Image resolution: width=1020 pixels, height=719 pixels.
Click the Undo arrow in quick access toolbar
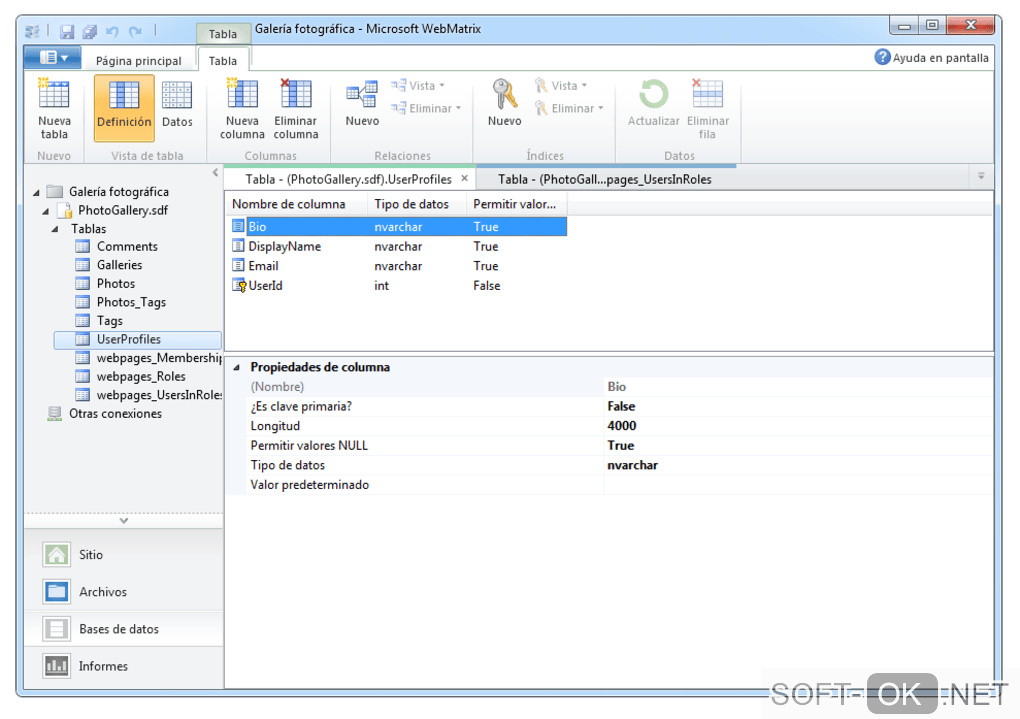pyautogui.click(x=112, y=31)
